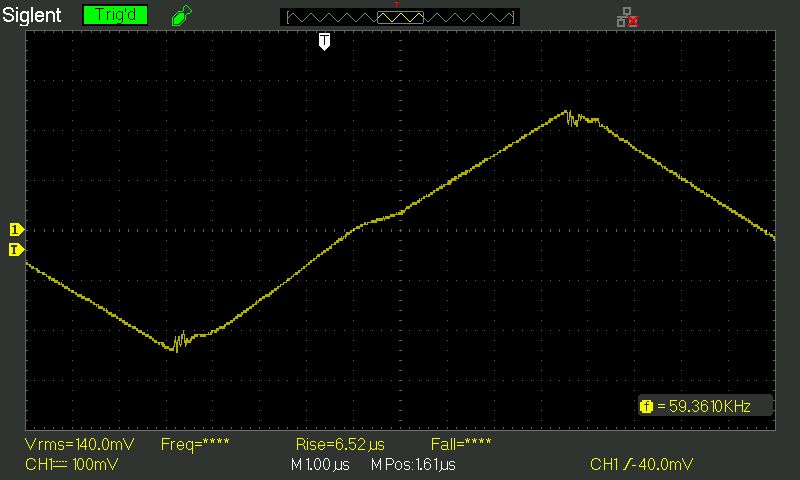Screen dimensions: 800x480
Task: Click the Siglent brand logo
Action: [x=32, y=15]
